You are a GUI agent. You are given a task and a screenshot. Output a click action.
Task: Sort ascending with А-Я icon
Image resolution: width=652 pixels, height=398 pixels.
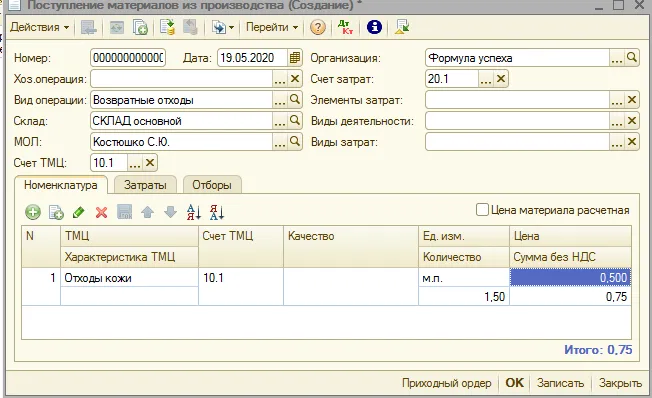point(194,212)
